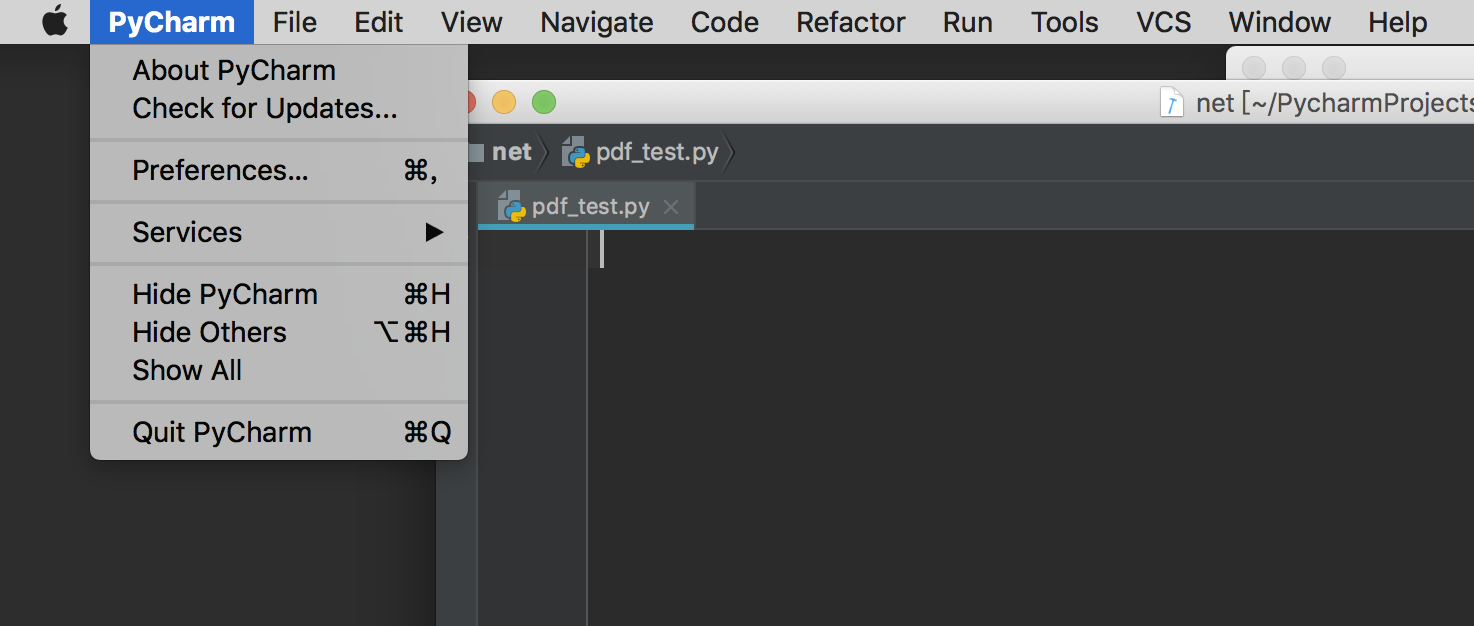This screenshot has width=1474, height=626.
Task: Click the Python icon on the pdf_test.py tab
Action: 512,206
